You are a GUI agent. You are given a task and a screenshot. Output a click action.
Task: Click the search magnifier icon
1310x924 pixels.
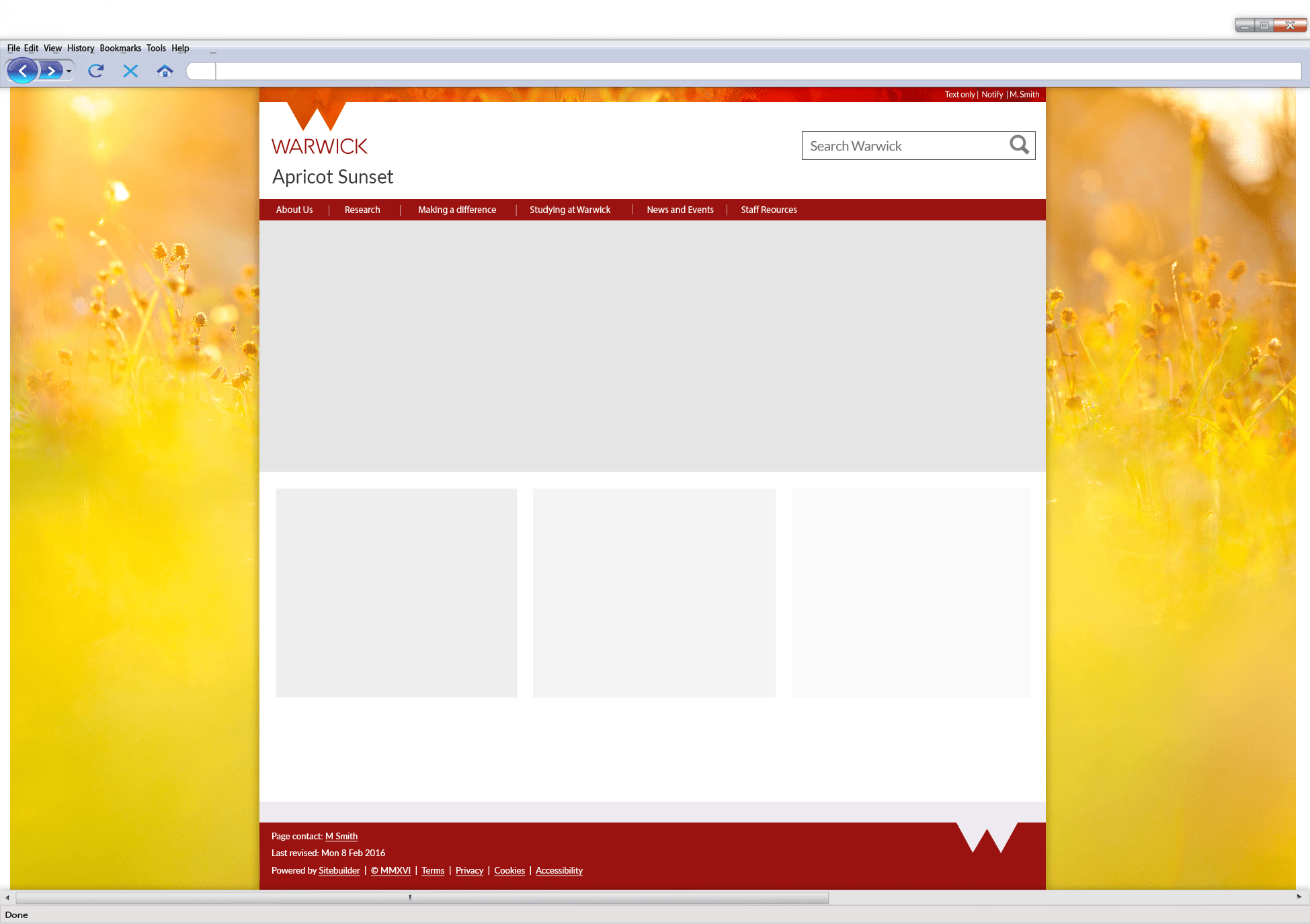[x=1019, y=145]
